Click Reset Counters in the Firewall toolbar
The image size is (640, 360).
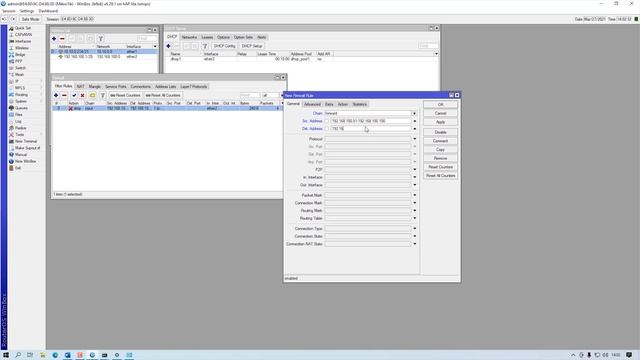125,96
